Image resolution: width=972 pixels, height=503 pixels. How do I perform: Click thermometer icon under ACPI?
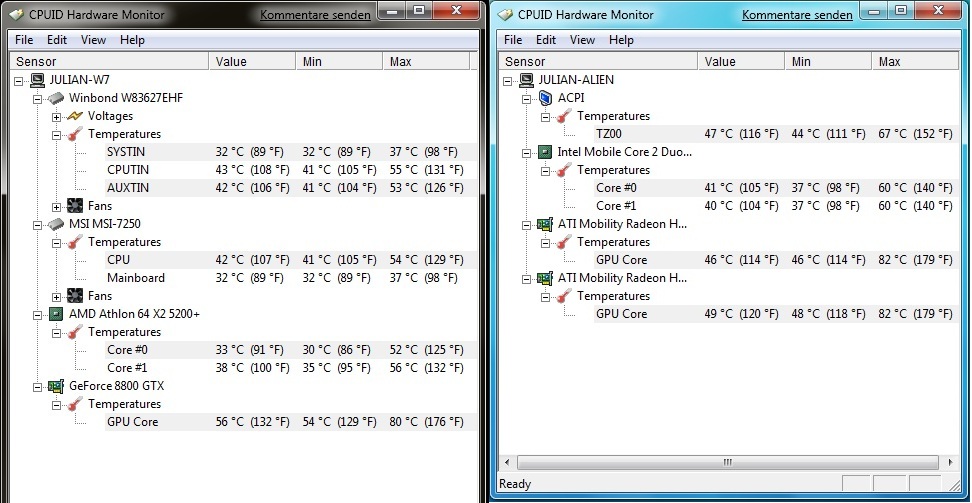[564, 116]
